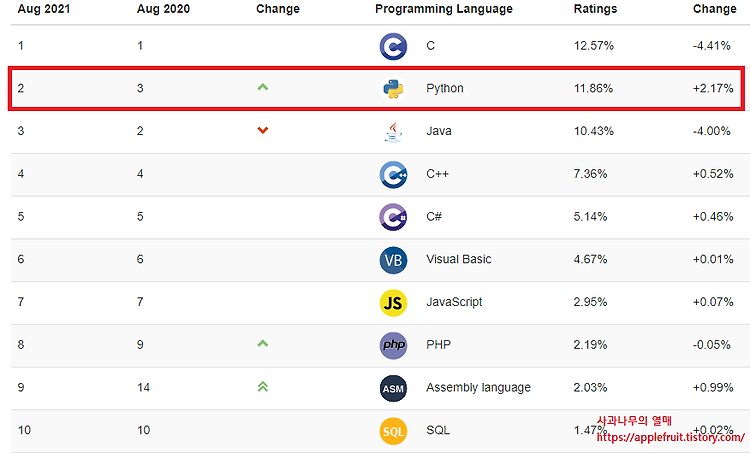Click the C language logo icon
750x453 pixels.
pos(393,46)
